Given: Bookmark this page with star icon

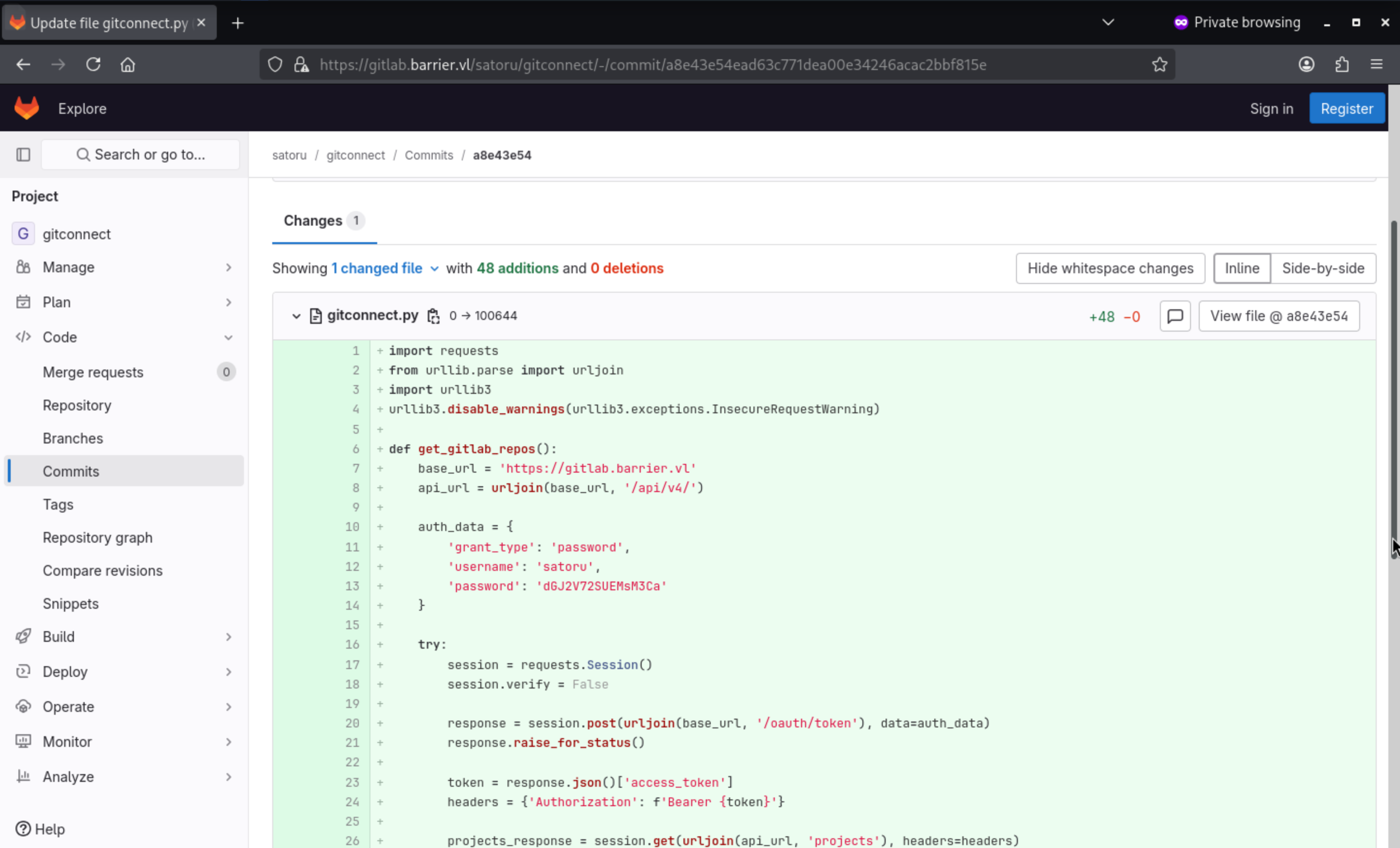Looking at the screenshot, I should [1159, 65].
